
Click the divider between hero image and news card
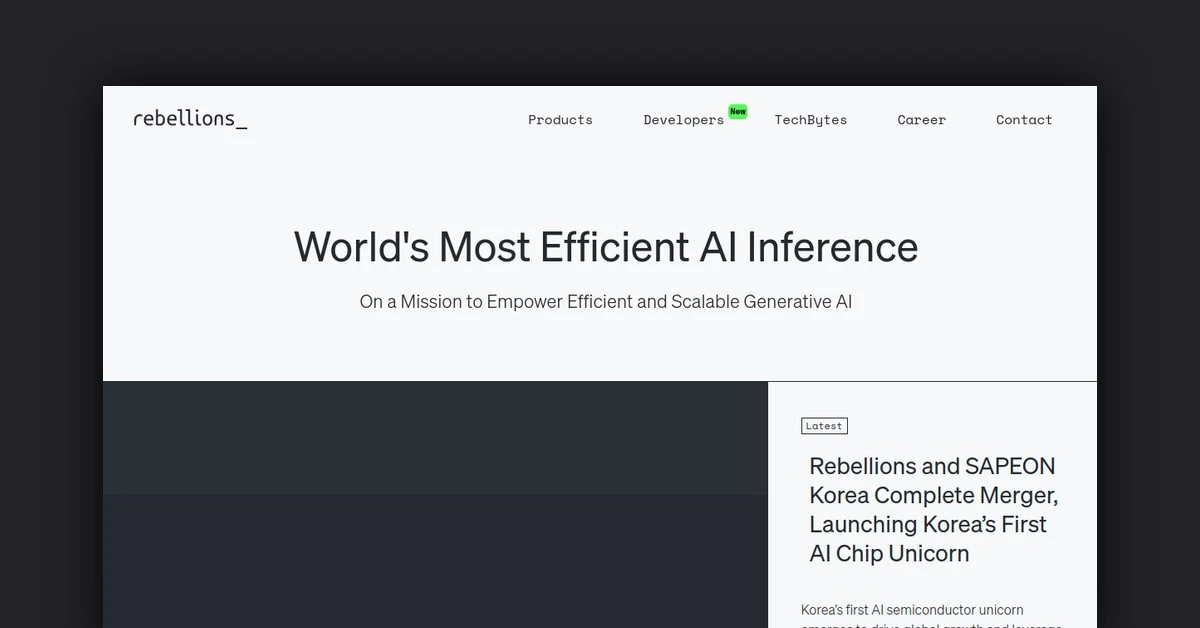[x=768, y=500]
